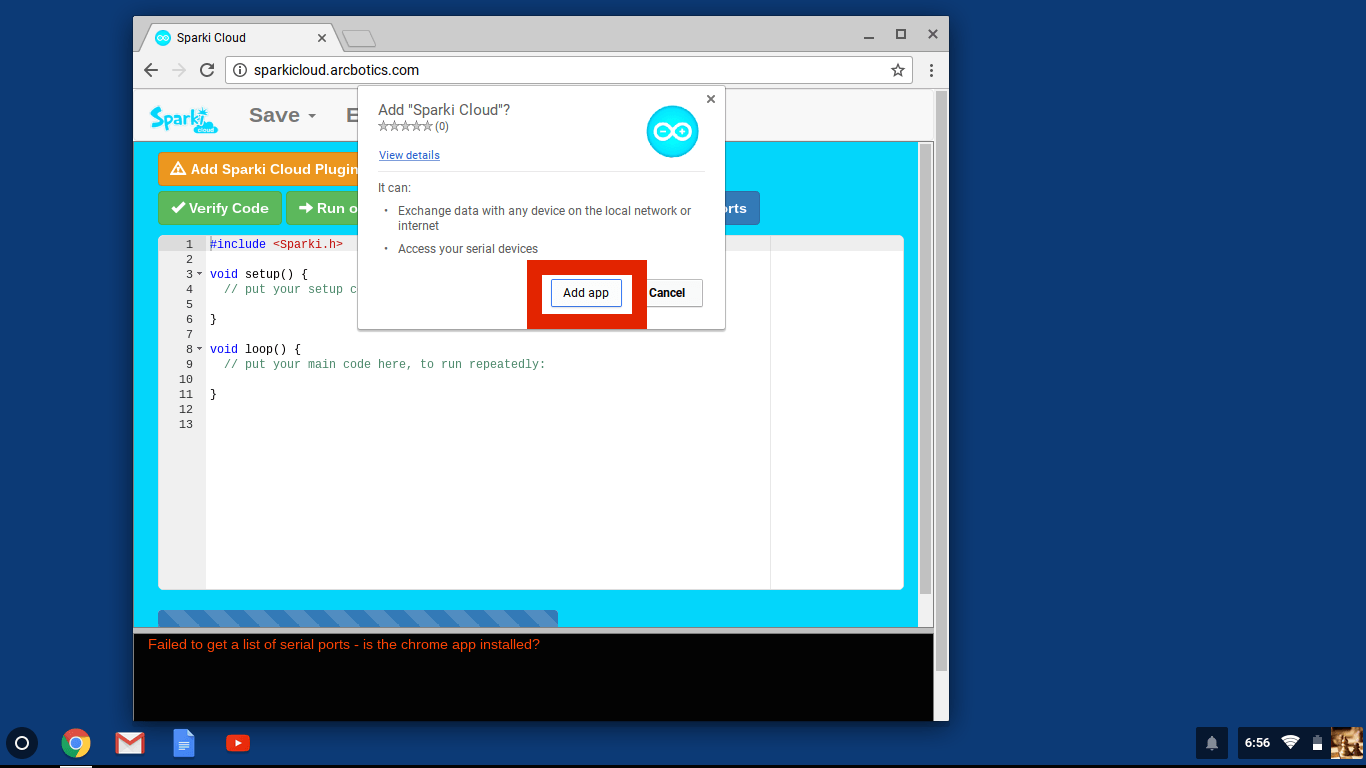The height and width of the screenshot is (768, 1366).
Task: Open the Chrome three-dot menu
Action: tap(931, 70)
